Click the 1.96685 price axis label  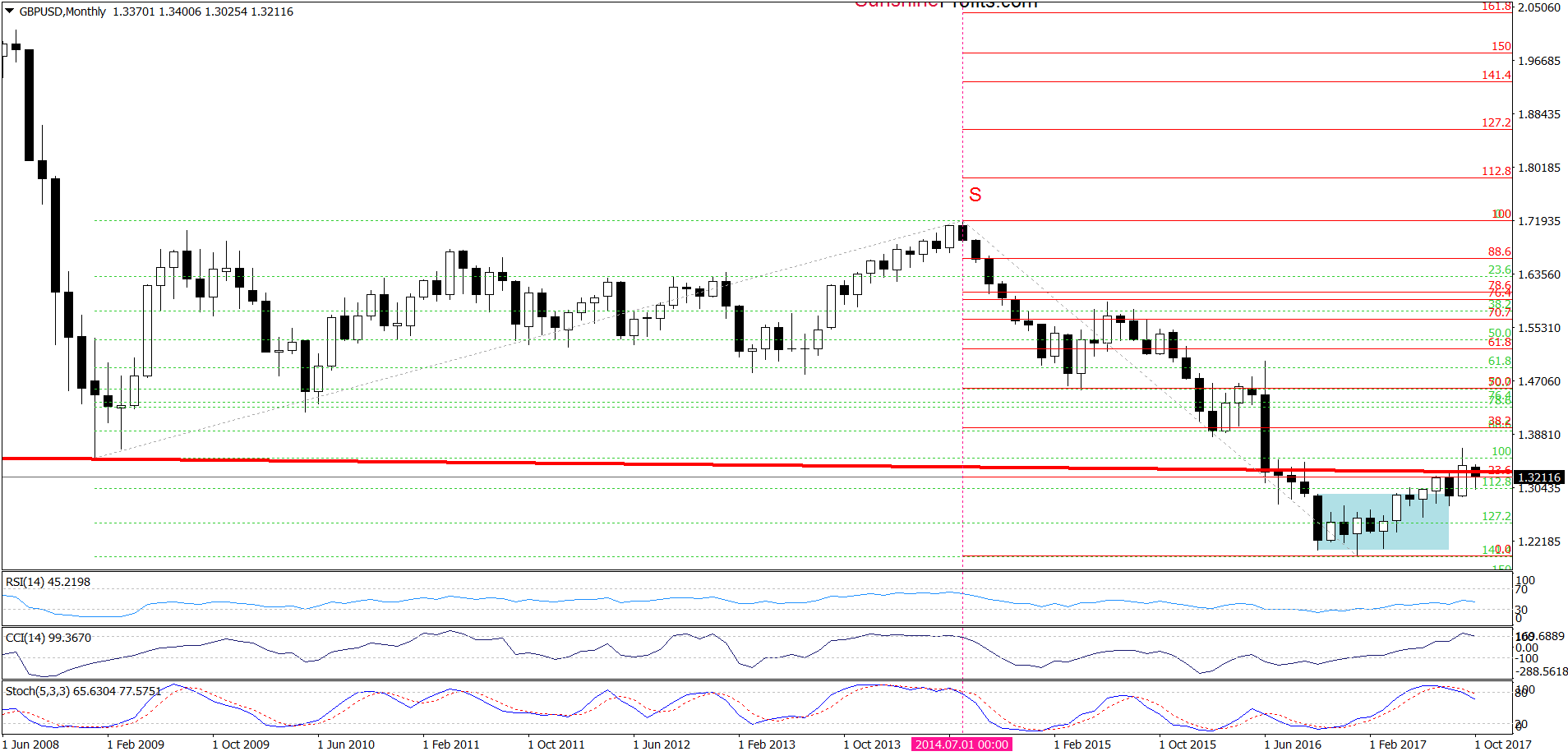(x=1538, y=61)
